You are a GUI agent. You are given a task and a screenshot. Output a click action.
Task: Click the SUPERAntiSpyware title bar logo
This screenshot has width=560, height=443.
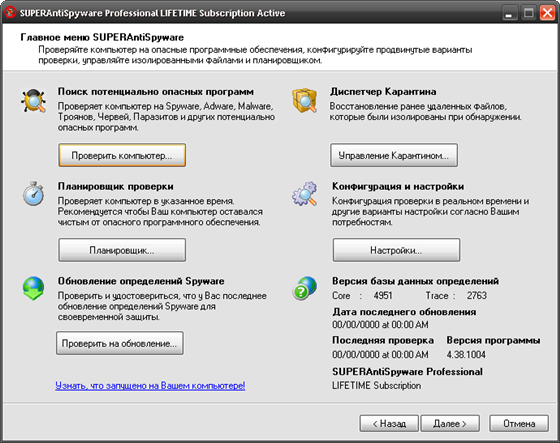(x=10, y=13)
